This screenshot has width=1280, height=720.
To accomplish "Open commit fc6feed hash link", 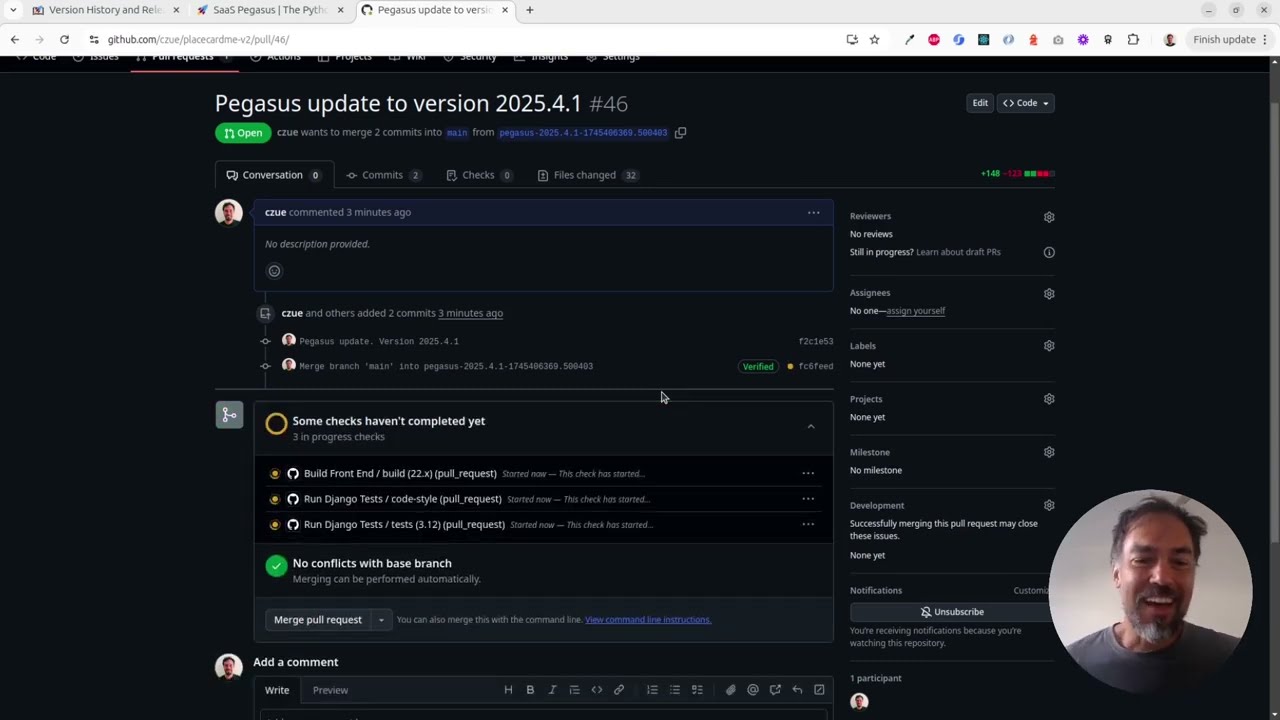I will click(815, 367).
